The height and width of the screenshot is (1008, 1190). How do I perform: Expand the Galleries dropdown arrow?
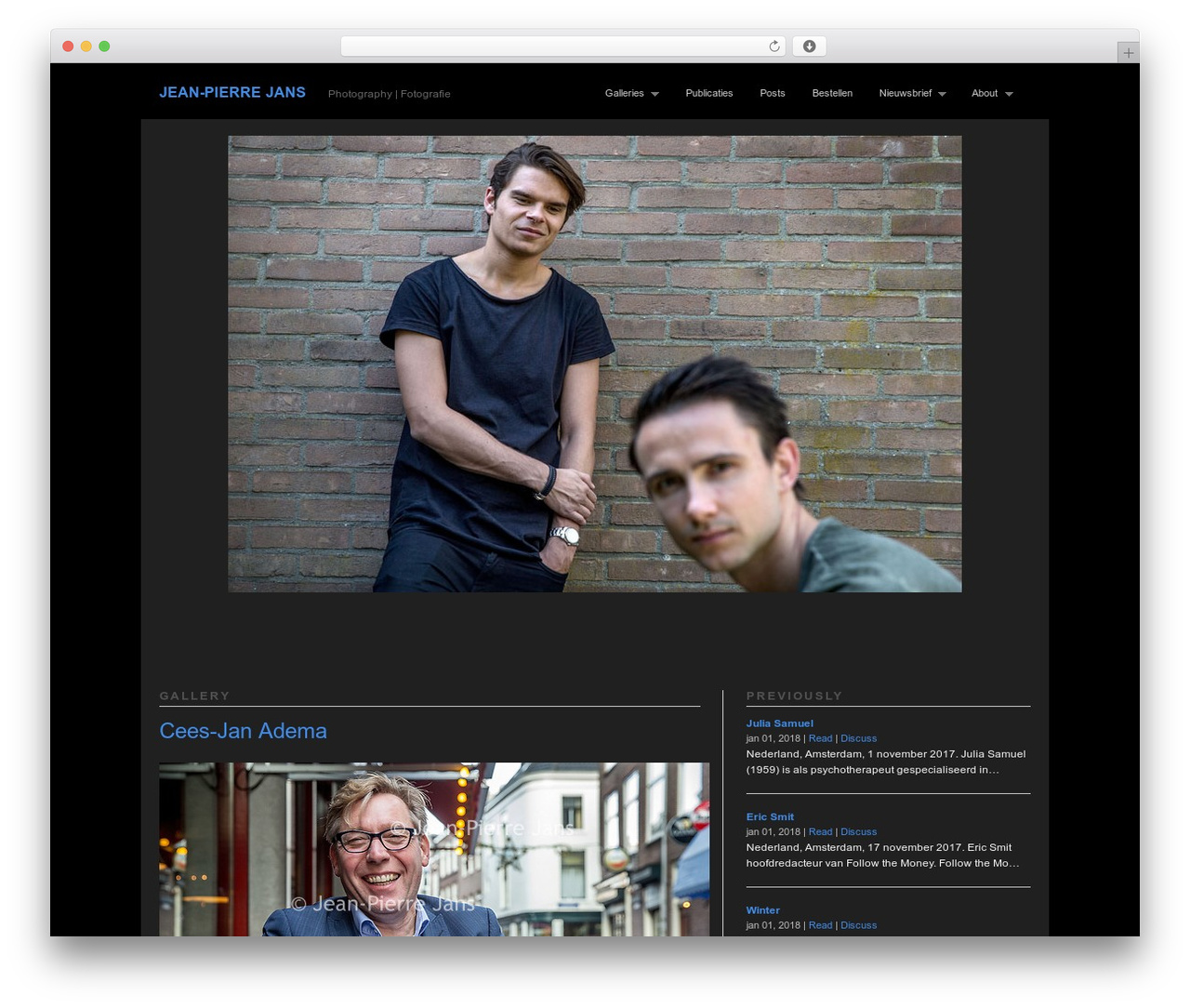point(654,94)
